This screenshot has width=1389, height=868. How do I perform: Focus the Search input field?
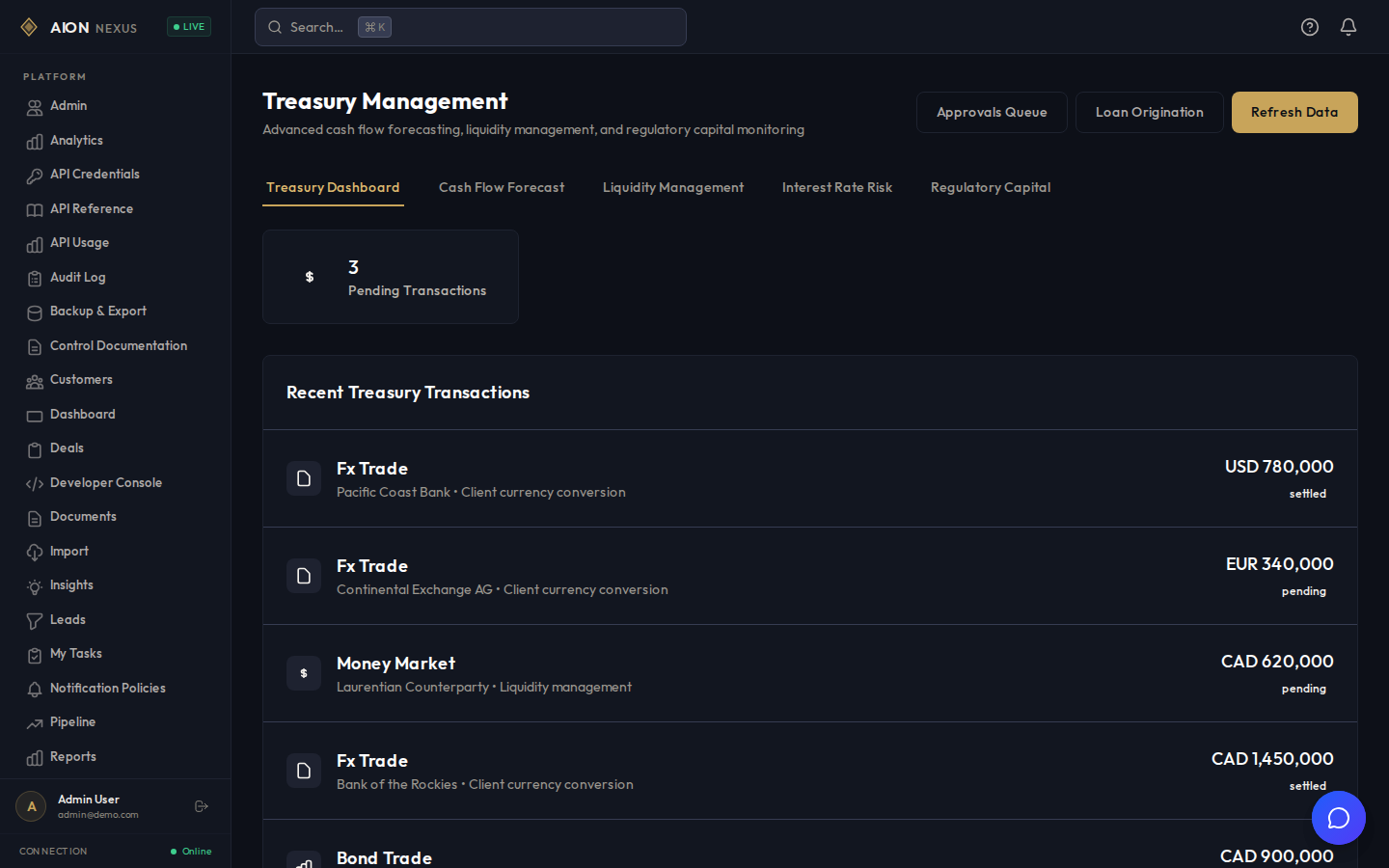(471, 27)
